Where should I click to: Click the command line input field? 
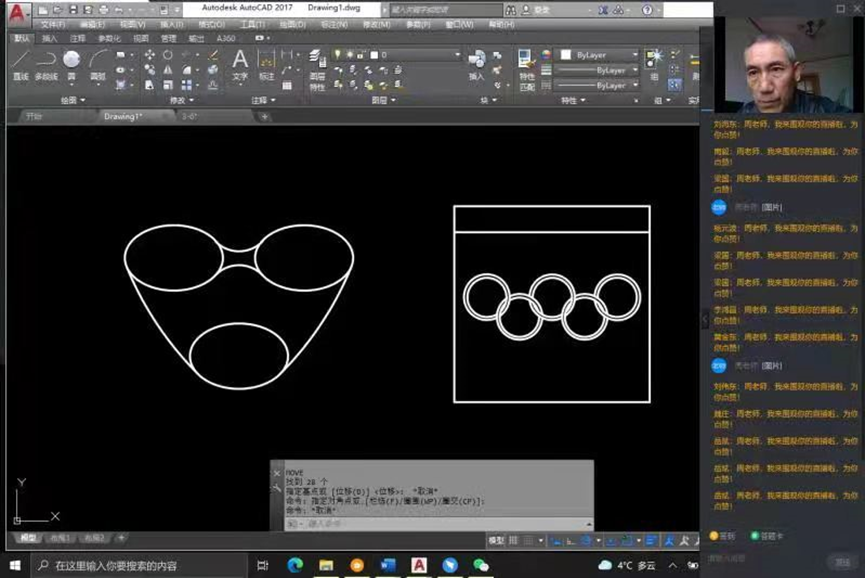(400, 523)
